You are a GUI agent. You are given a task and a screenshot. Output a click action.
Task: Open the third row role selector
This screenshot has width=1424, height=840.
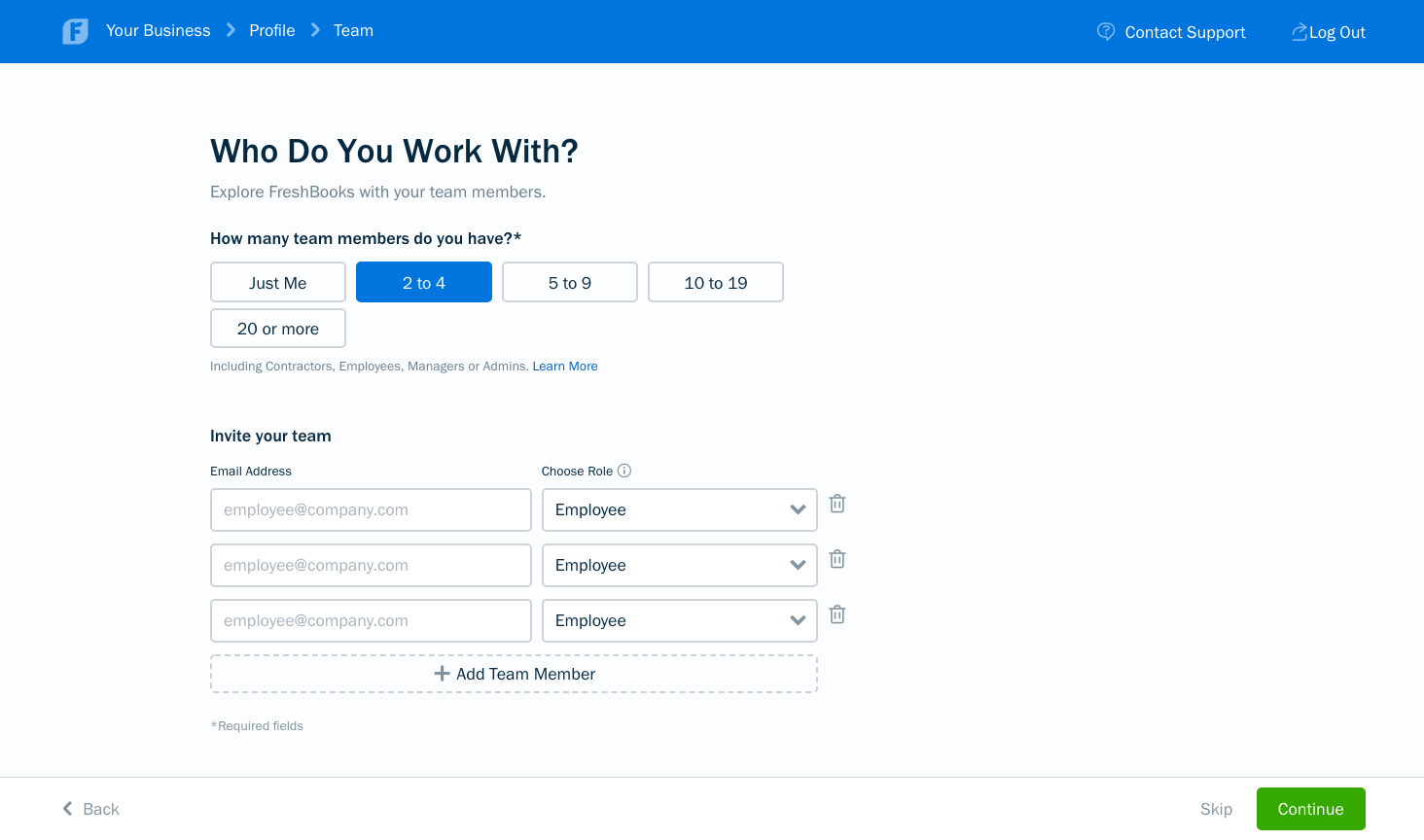coord(679,620)
